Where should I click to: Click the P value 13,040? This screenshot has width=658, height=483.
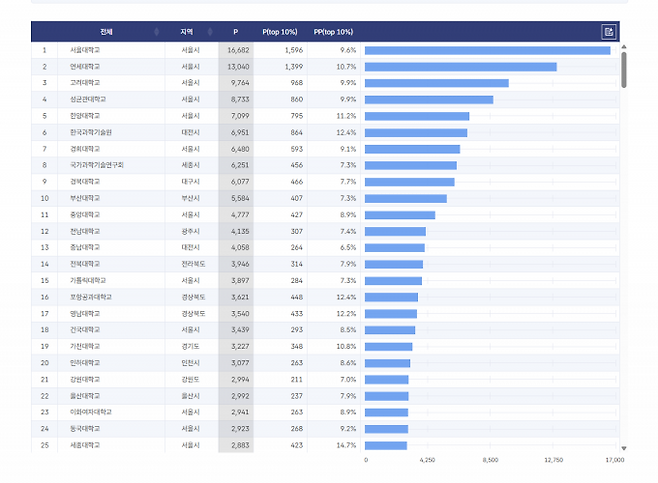tap(238, 67)
